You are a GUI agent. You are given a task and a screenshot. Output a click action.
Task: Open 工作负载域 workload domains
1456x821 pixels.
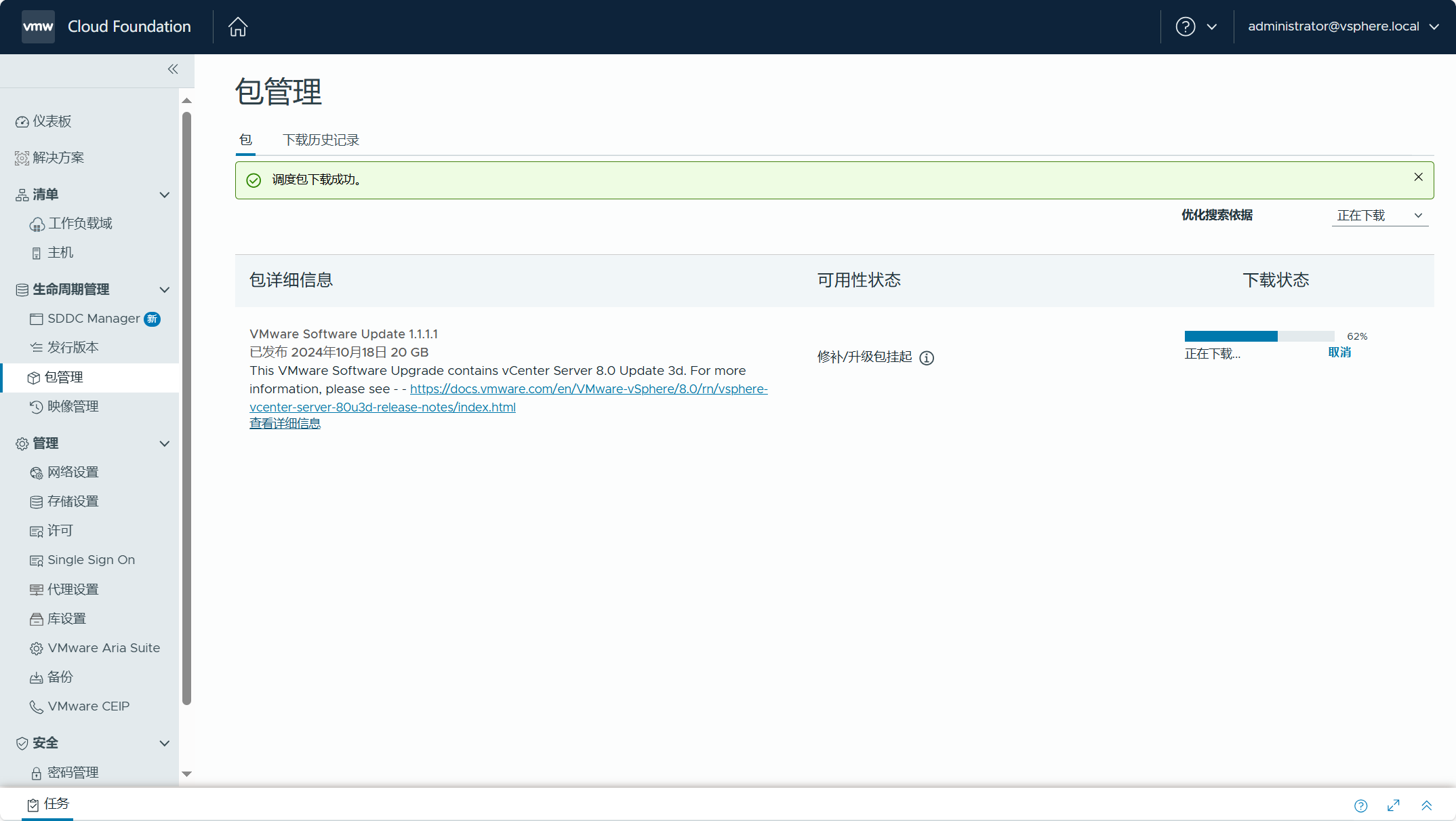pos(71,224)
